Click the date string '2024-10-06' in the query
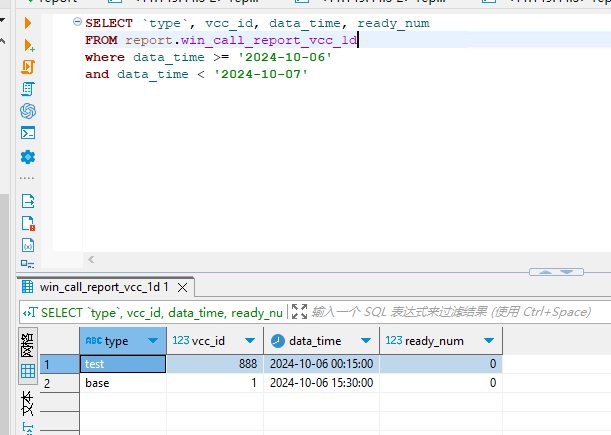 point(285,57)
